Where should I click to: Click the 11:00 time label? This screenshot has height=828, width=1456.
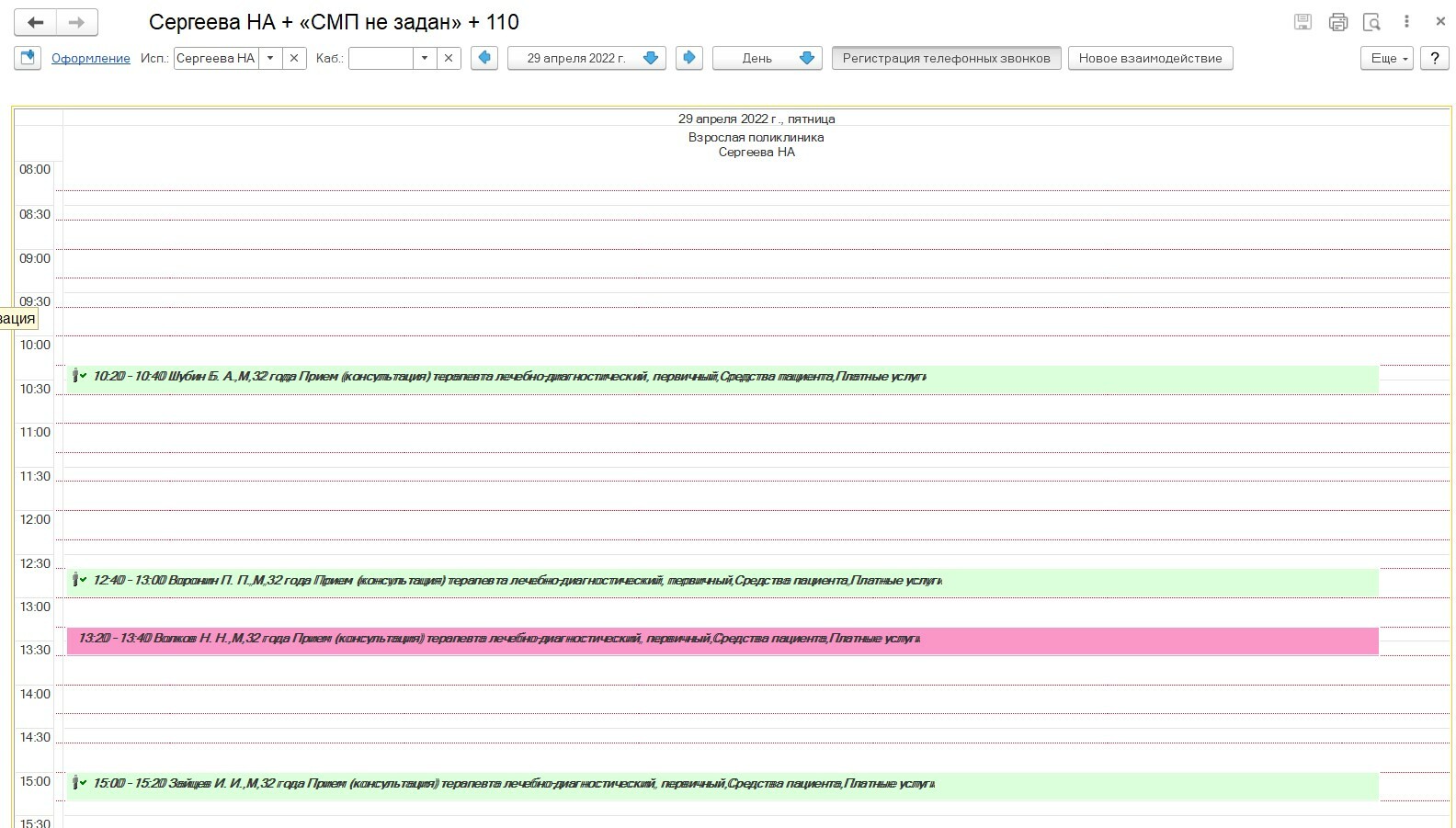pyautogui.click(x=35, y=432)
